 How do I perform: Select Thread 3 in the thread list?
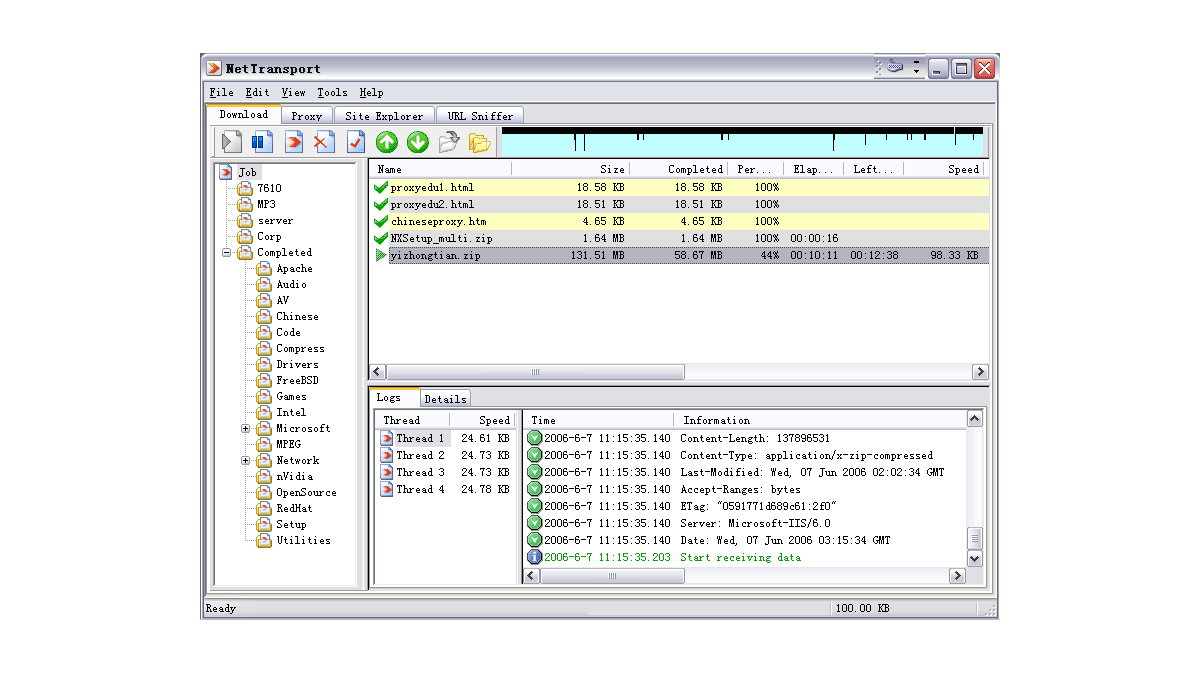[418, 471]
